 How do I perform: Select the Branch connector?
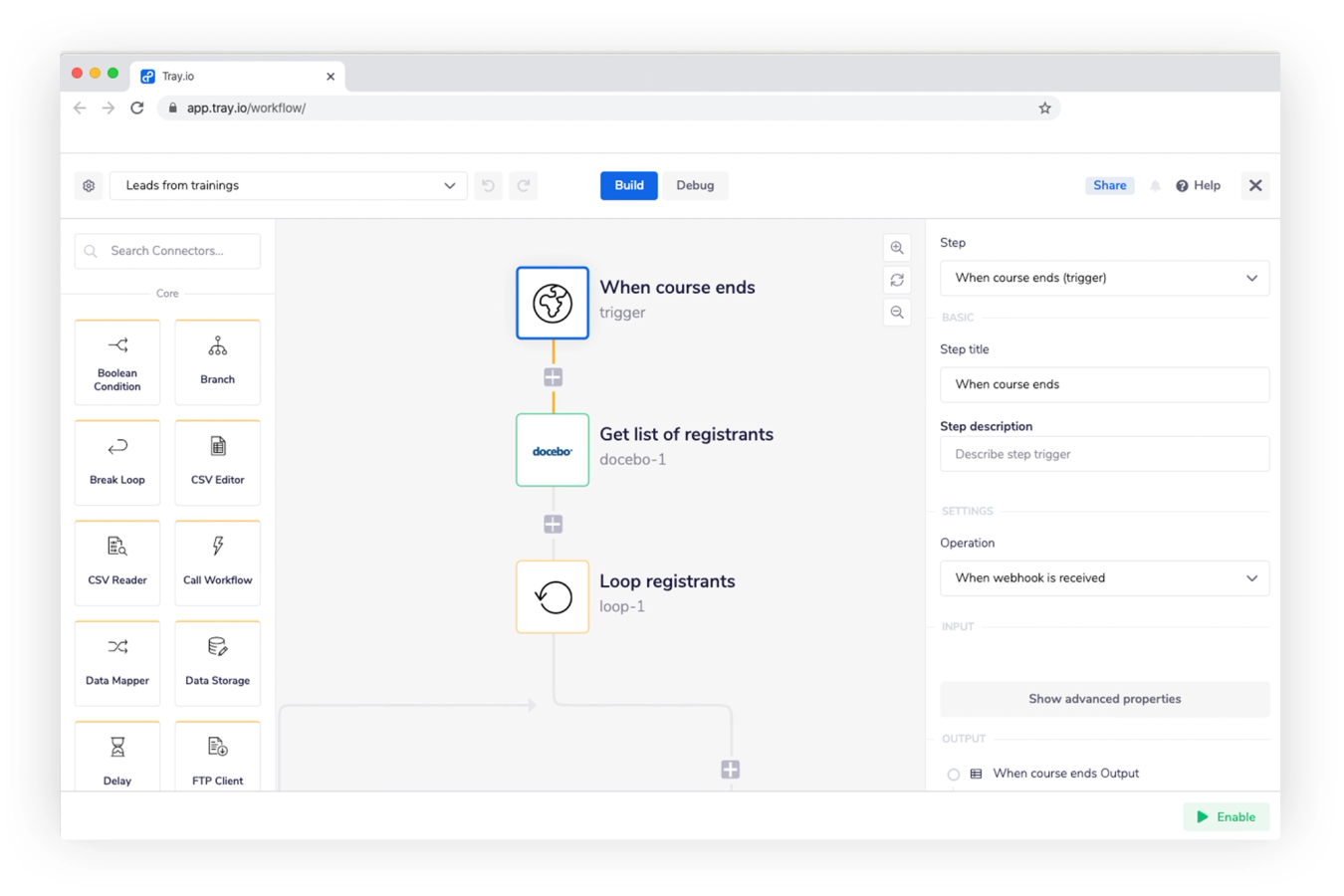point(217,362)
